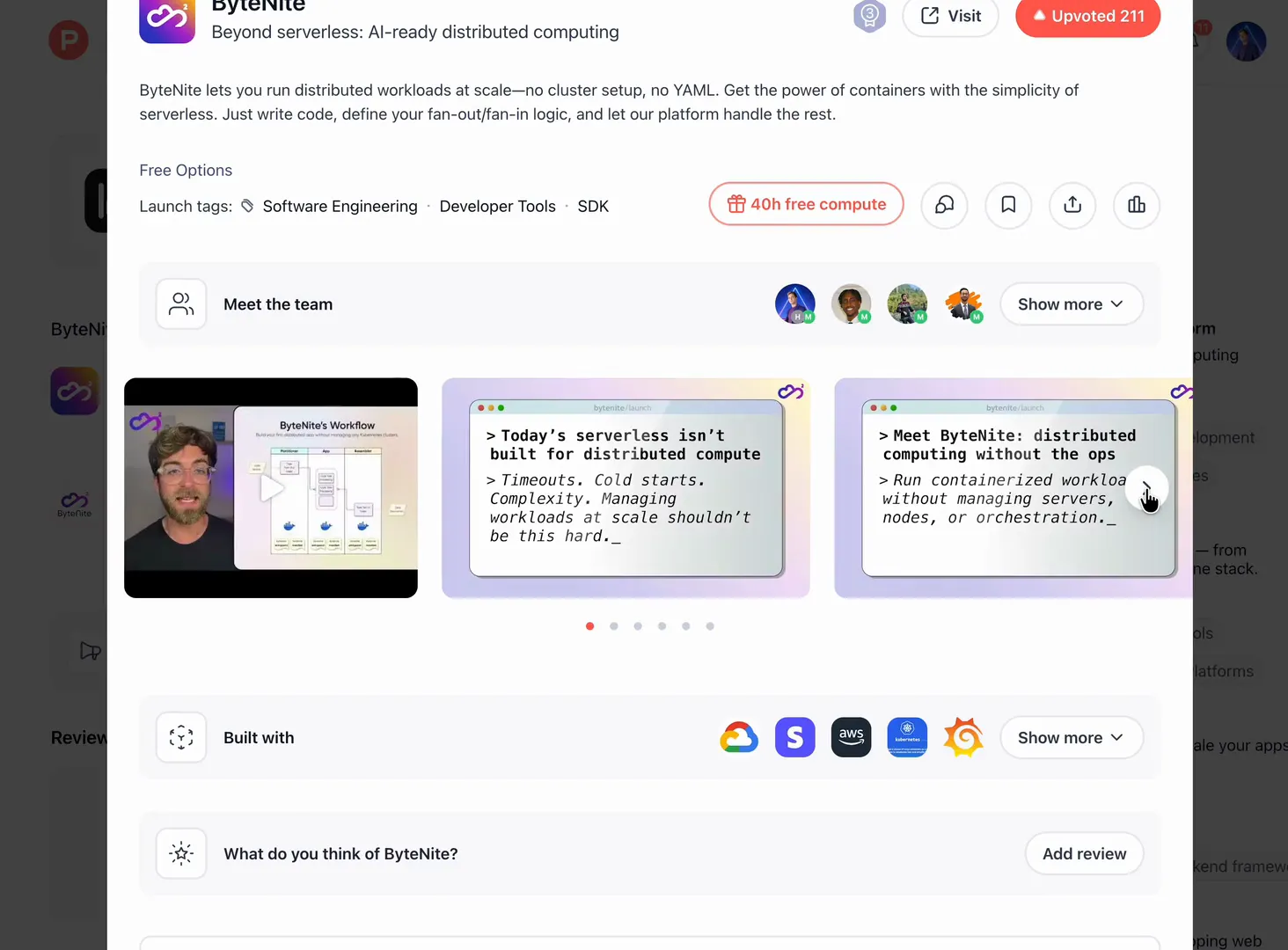Image resolution: width=1288 pixels, height=950 pixels.
Task: Expand Built with using Show more
Action: tap(1072, 738)
